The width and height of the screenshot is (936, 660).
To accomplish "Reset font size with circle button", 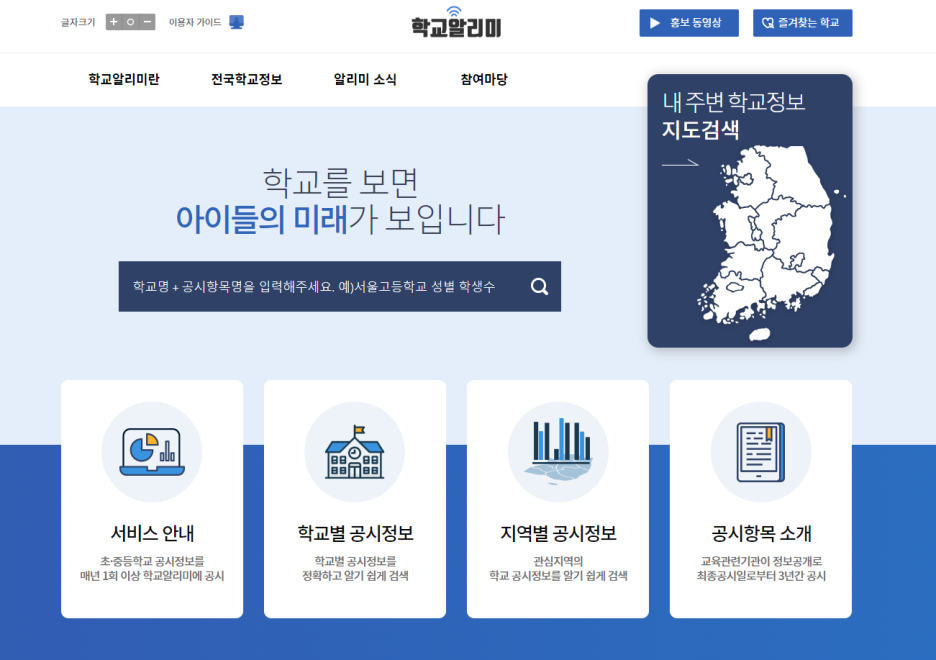I will tap(130, 22).
